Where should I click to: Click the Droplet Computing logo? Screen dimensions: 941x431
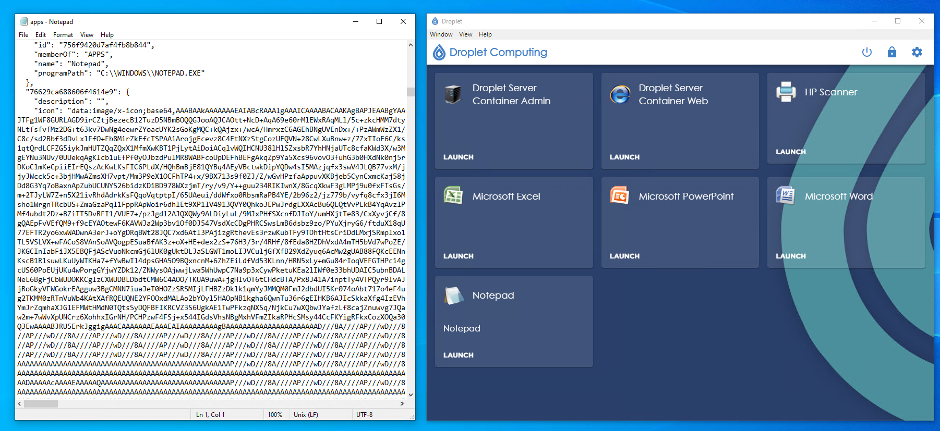tap(490, 52)
